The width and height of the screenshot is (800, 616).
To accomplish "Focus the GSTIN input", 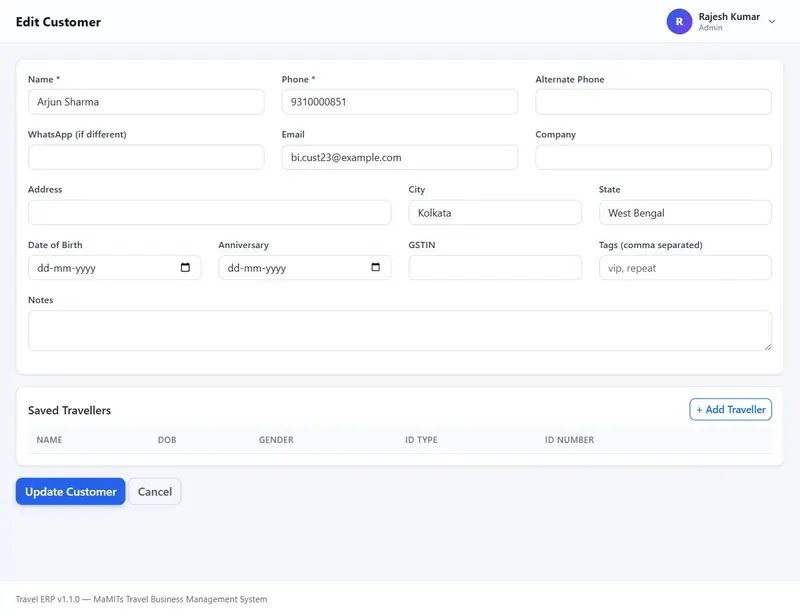I will click(495, 267).
